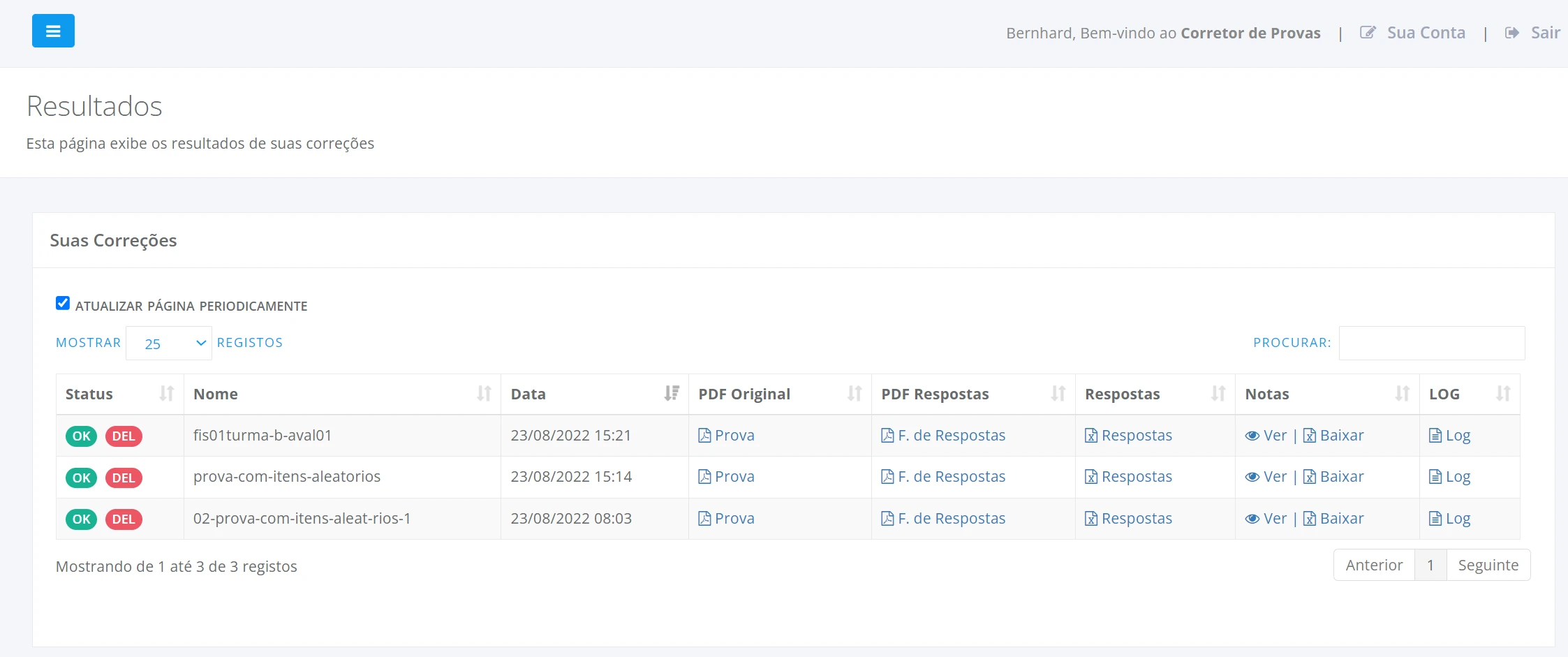View grades (Ver) for 02-prova-com-itens-aleat-rios-1
The width and height of the screenshot is (1568, 657).
point(1266,519)
